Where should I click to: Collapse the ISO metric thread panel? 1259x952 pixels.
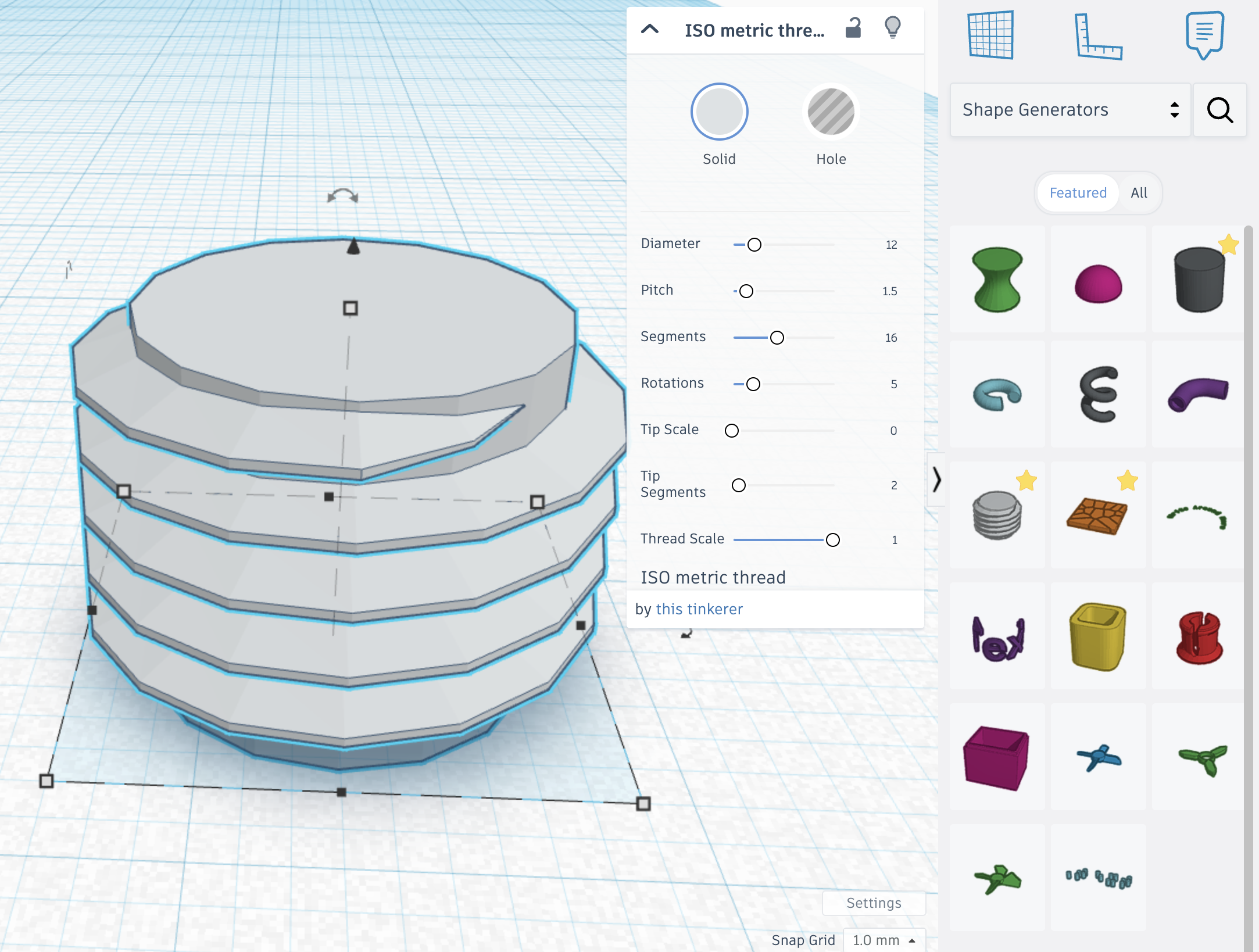pos(650,29)
